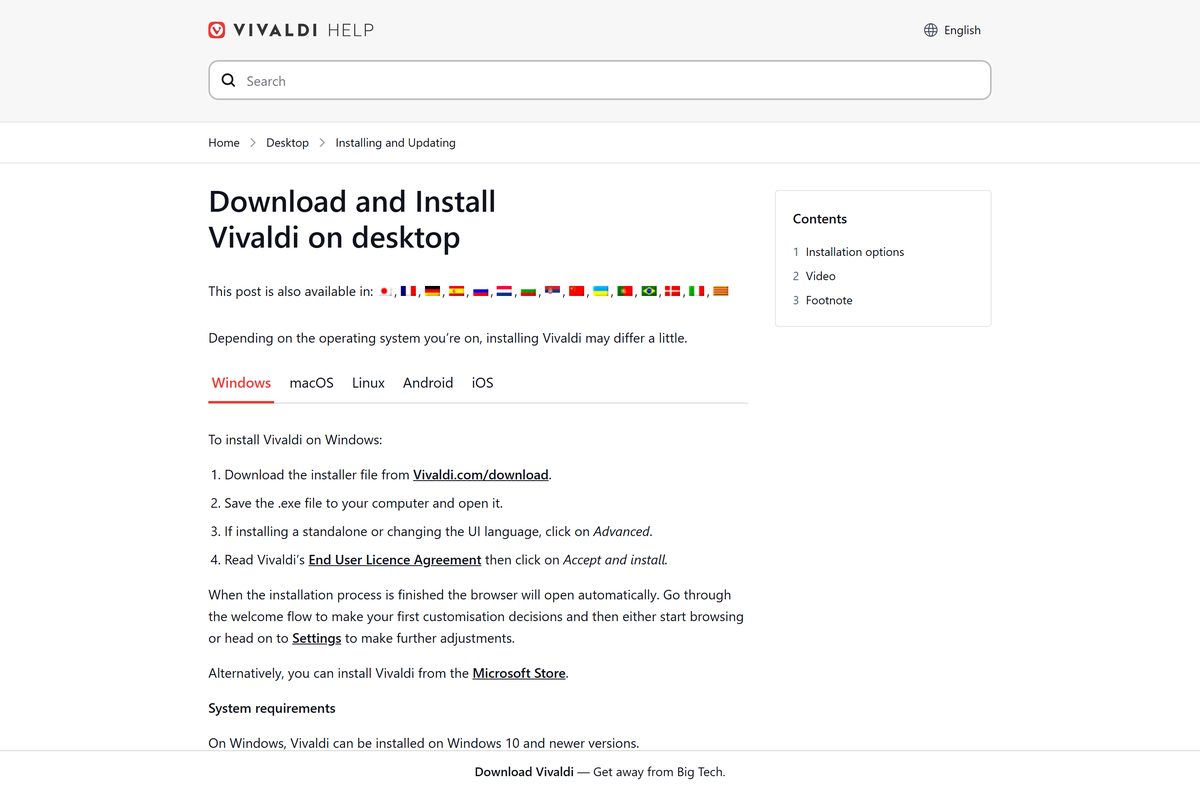
Task: Click Download Vivaldi in bottom banner
Action: pos(524,772)
